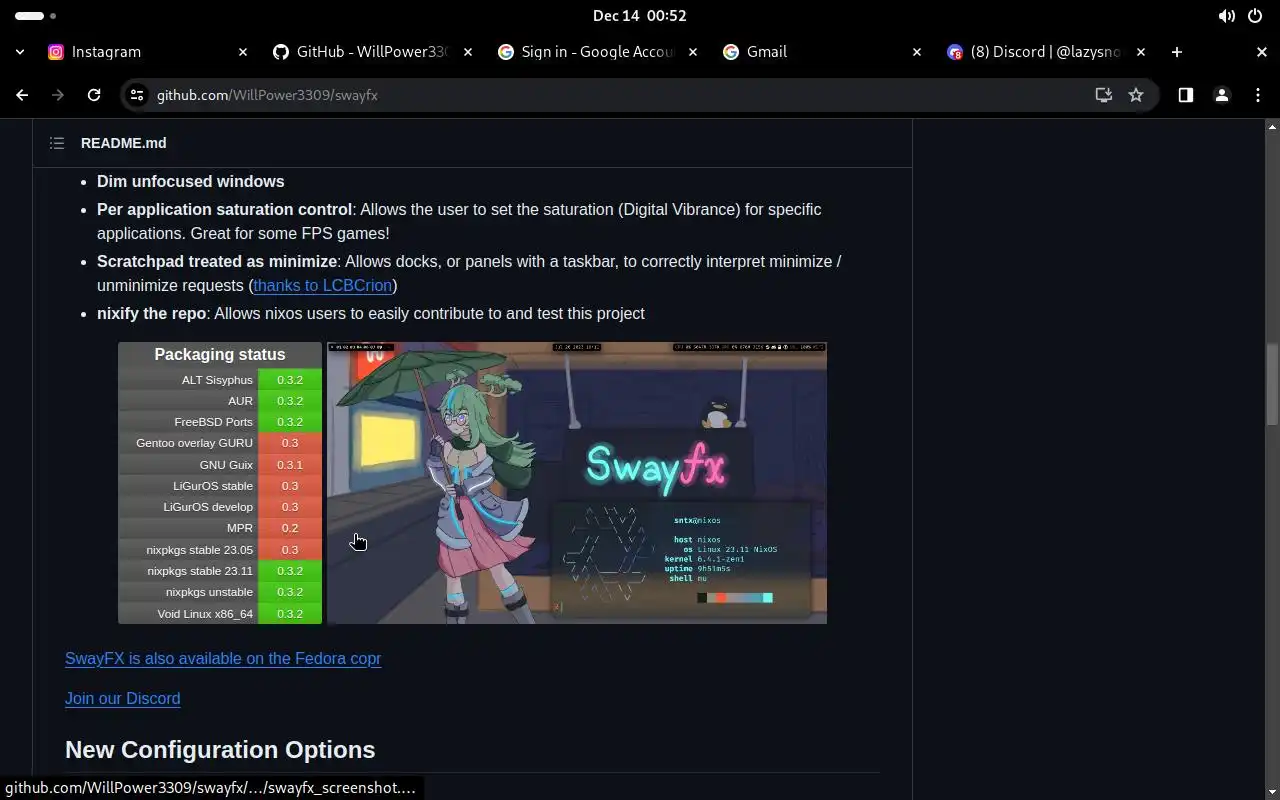Click the MPR packaging row
1280x800 pixels.
click(x=220, y=528)
